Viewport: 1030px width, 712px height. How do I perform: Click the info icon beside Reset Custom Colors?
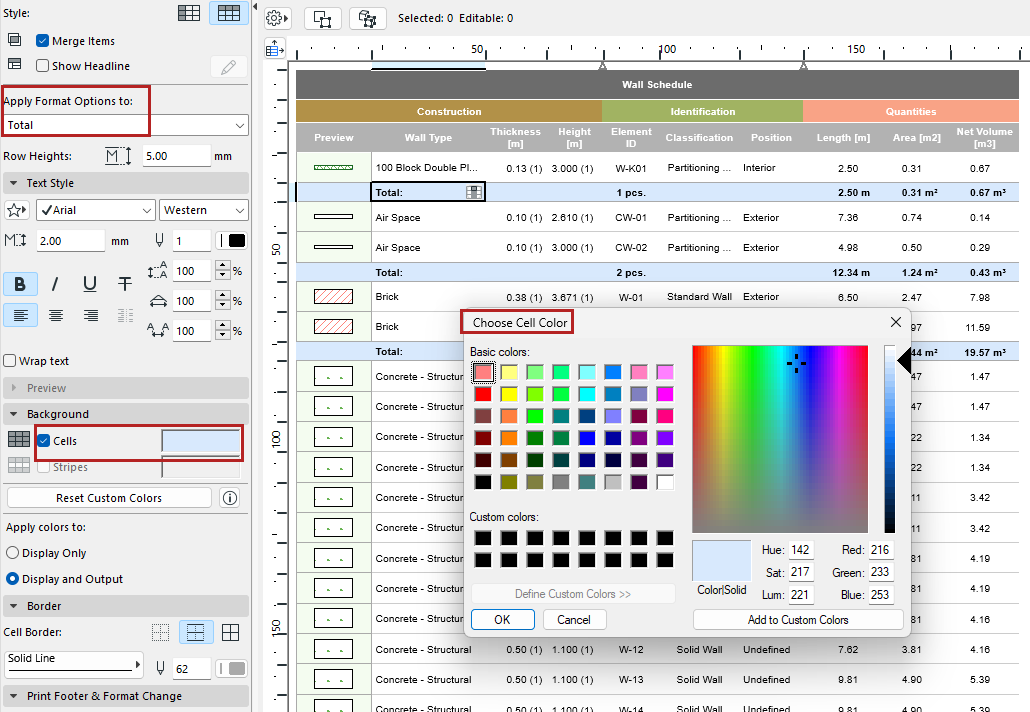(x=230, y=498)
